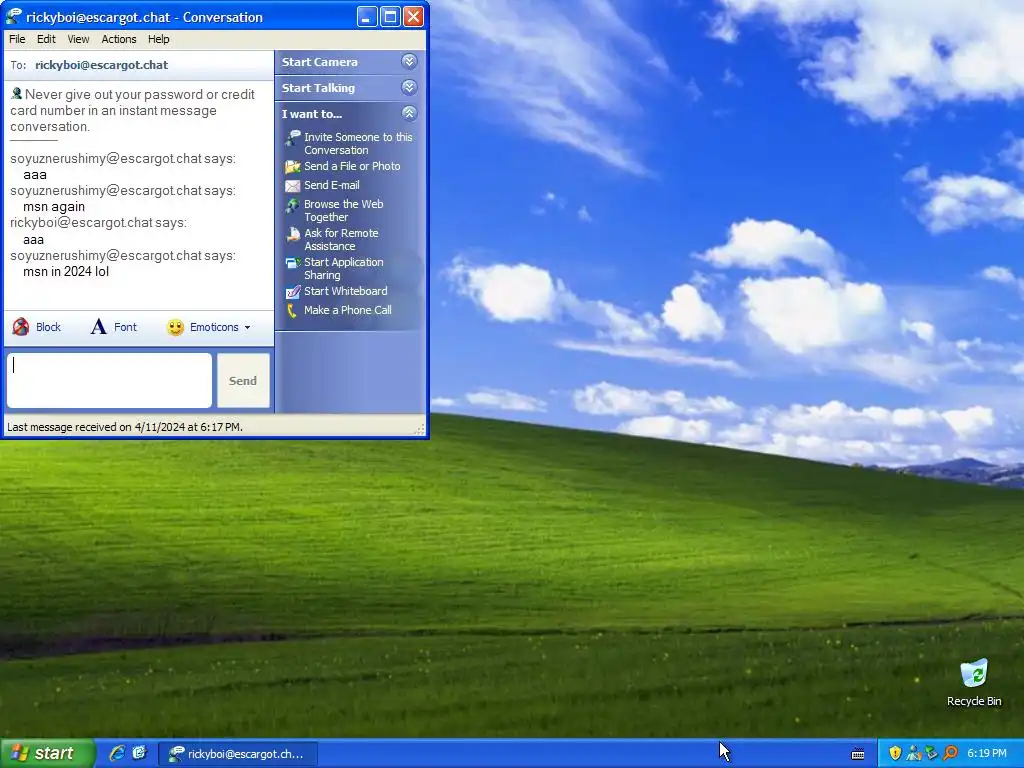Open the Recycle Bin desktop icon

tap(974, 683)
